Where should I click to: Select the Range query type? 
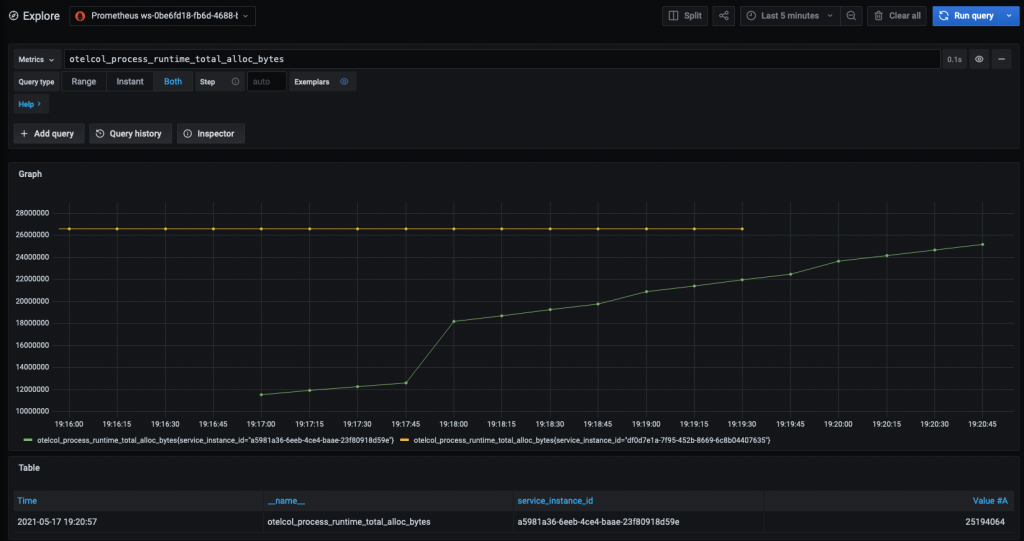tap(84, 82)
